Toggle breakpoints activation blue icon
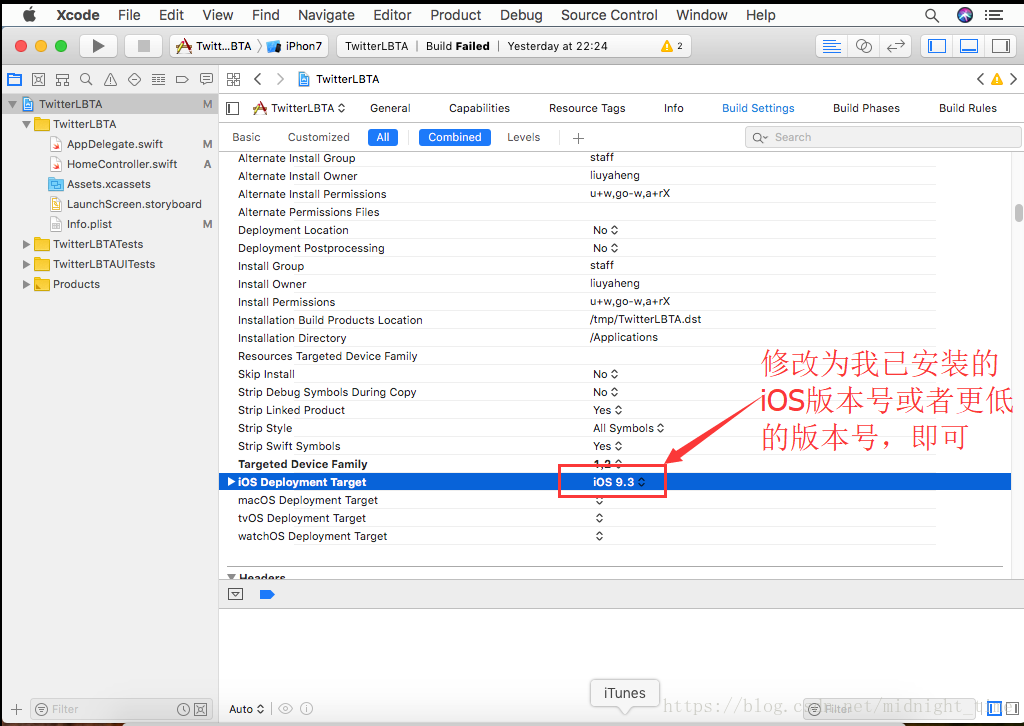This screenshot has height=726, width=1024. point(267,594)
